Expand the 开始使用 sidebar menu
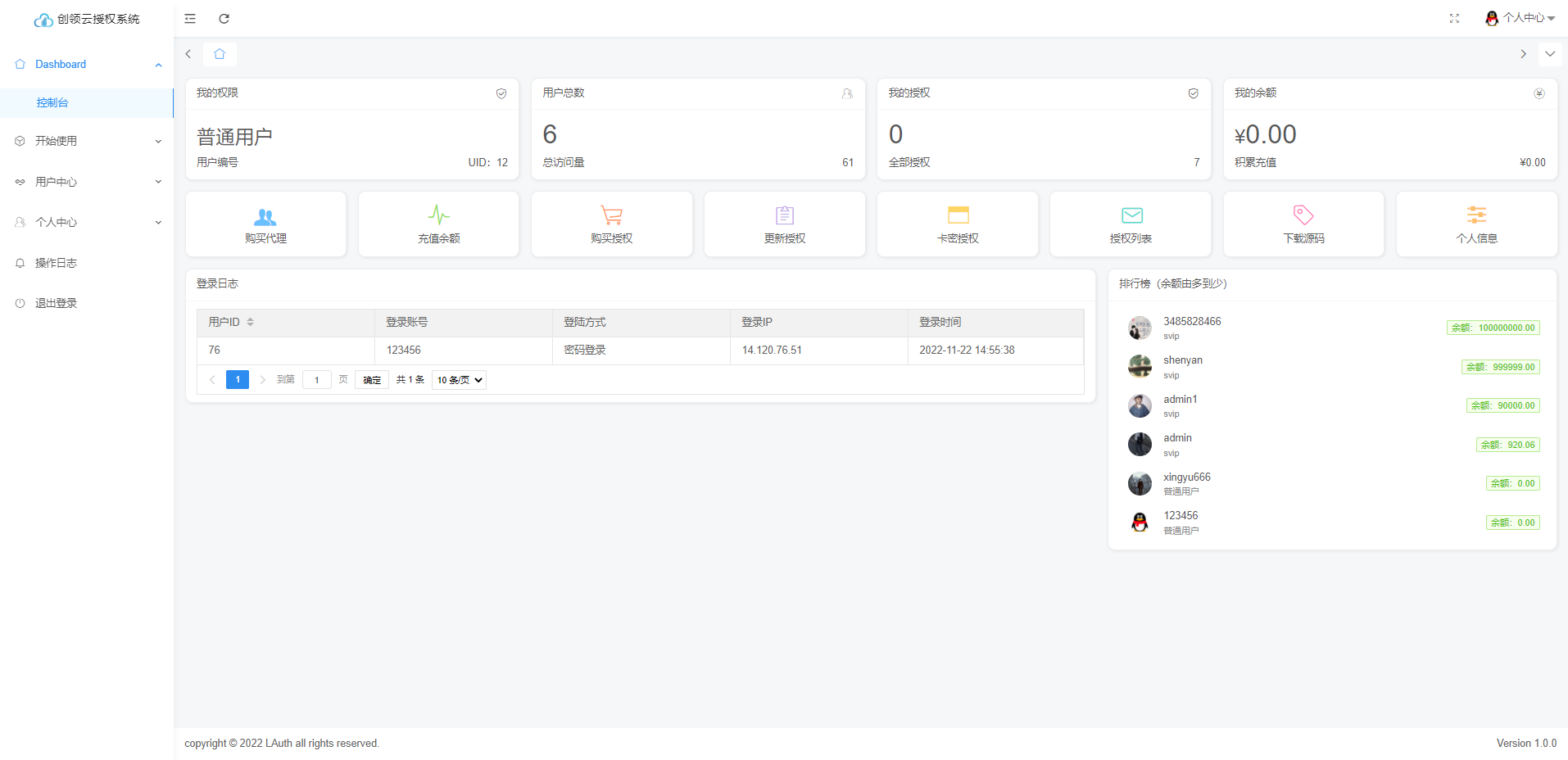 (x=87, y=141)
